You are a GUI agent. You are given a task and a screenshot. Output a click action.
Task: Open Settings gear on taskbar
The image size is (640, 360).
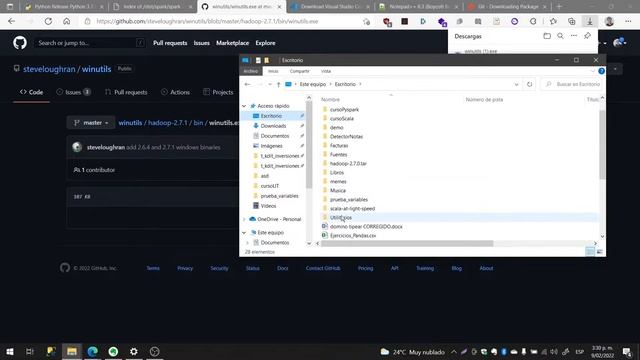tap(134, 351)
